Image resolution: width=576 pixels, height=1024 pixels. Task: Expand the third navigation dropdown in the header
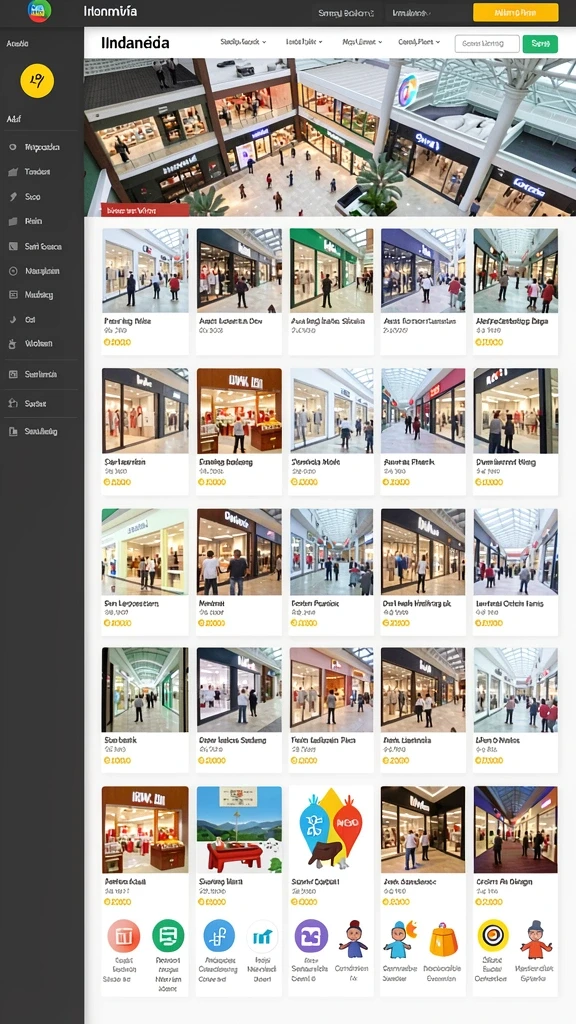tap(362, 42)
